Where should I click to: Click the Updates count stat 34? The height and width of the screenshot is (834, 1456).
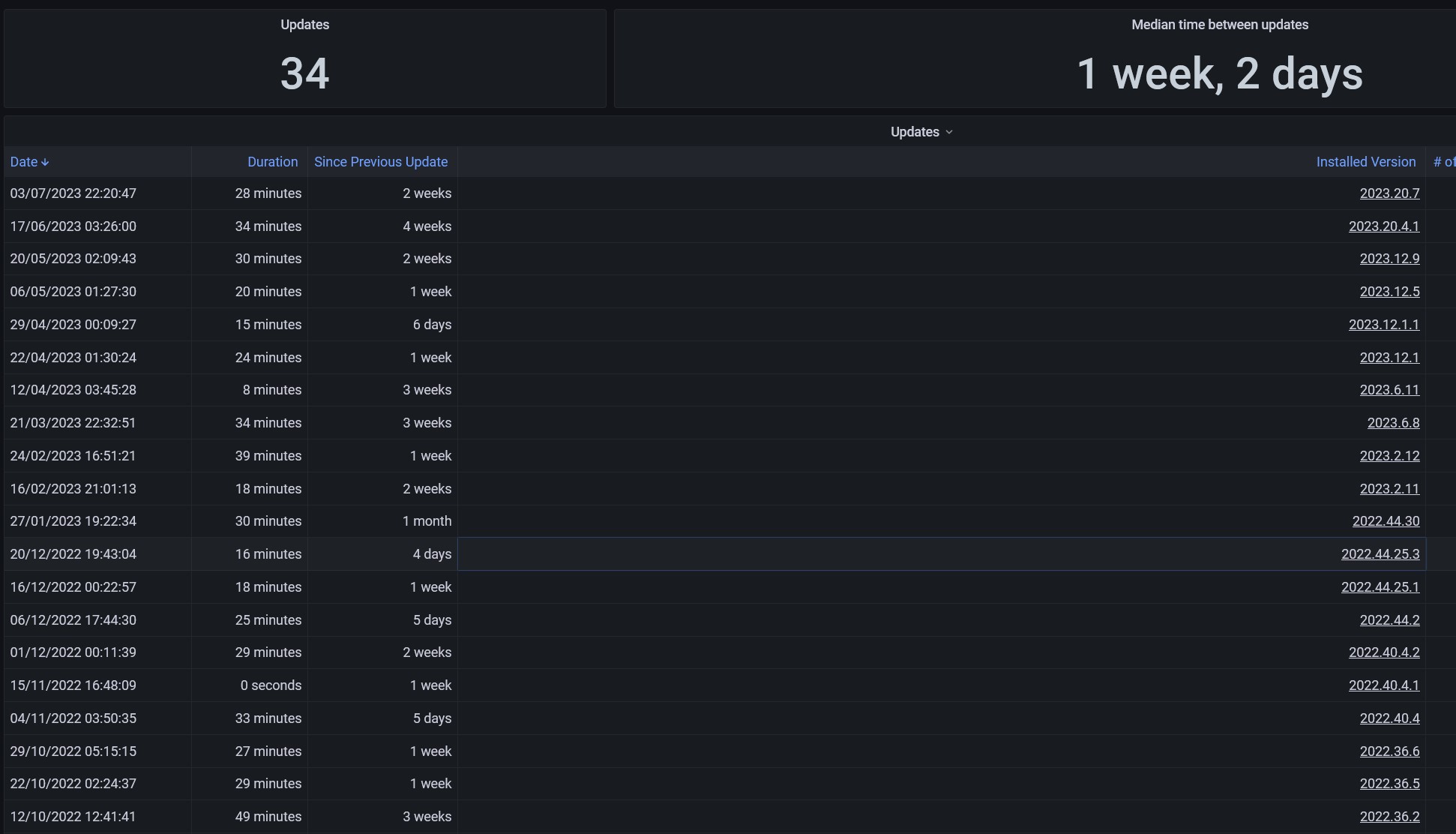(304, 74)
